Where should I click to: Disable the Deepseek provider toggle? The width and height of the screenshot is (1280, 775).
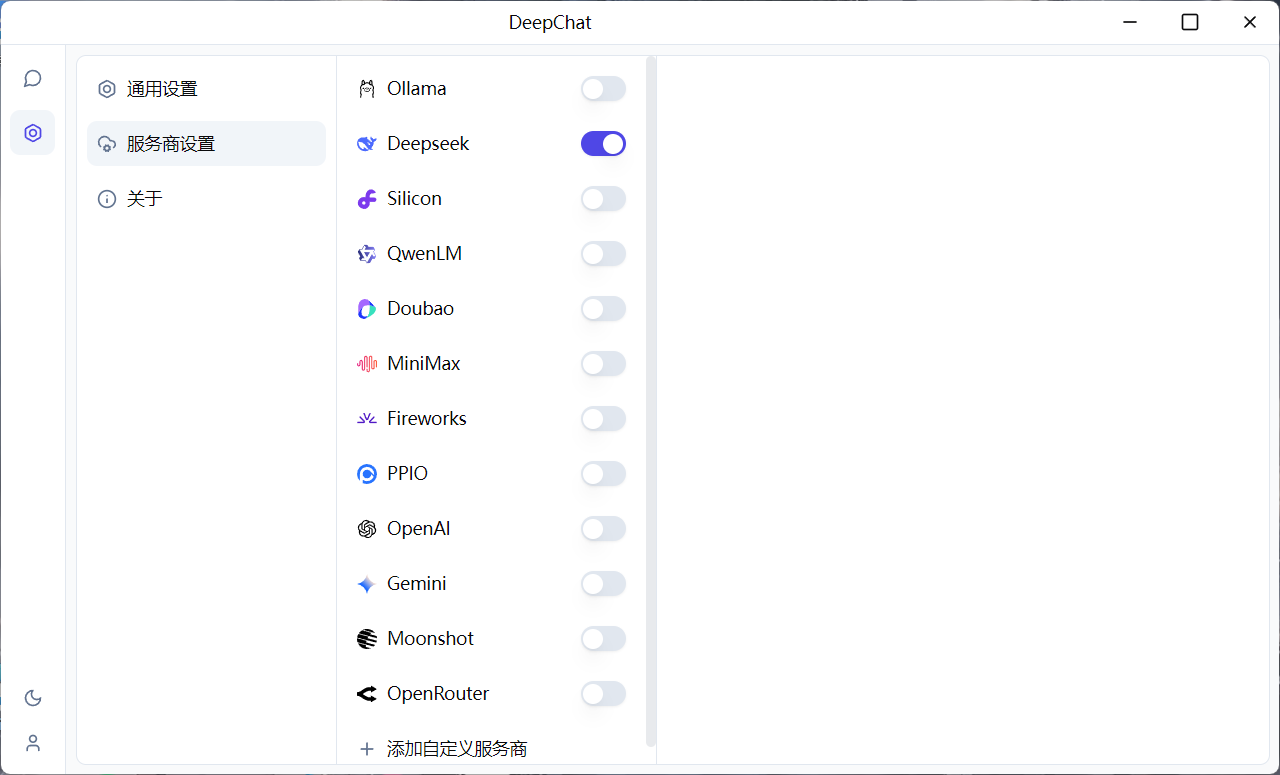coord(603,143)
